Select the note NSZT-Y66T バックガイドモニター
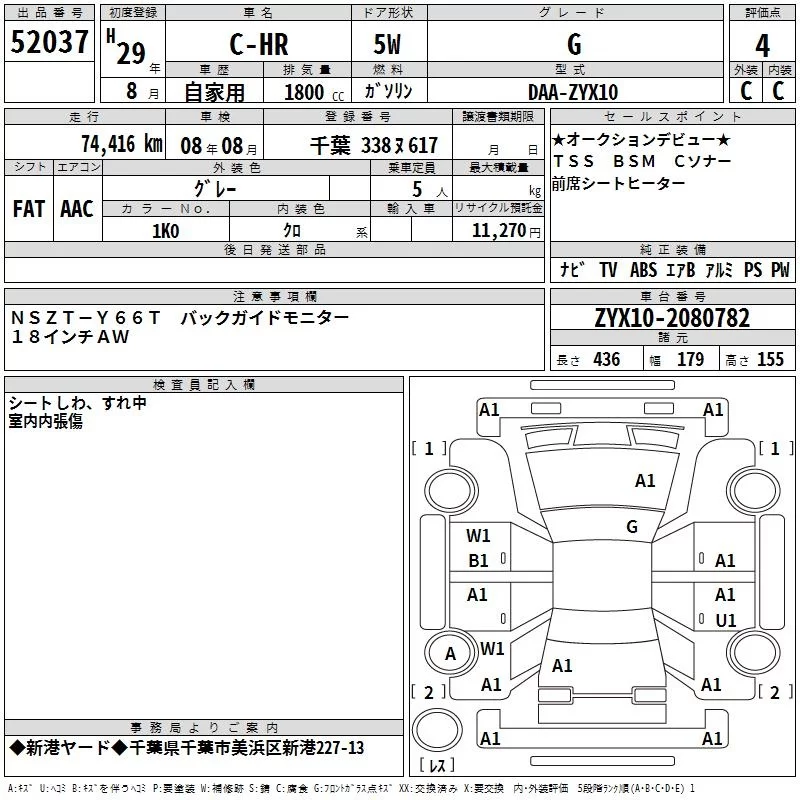800x800 pixels. (180, 318)
